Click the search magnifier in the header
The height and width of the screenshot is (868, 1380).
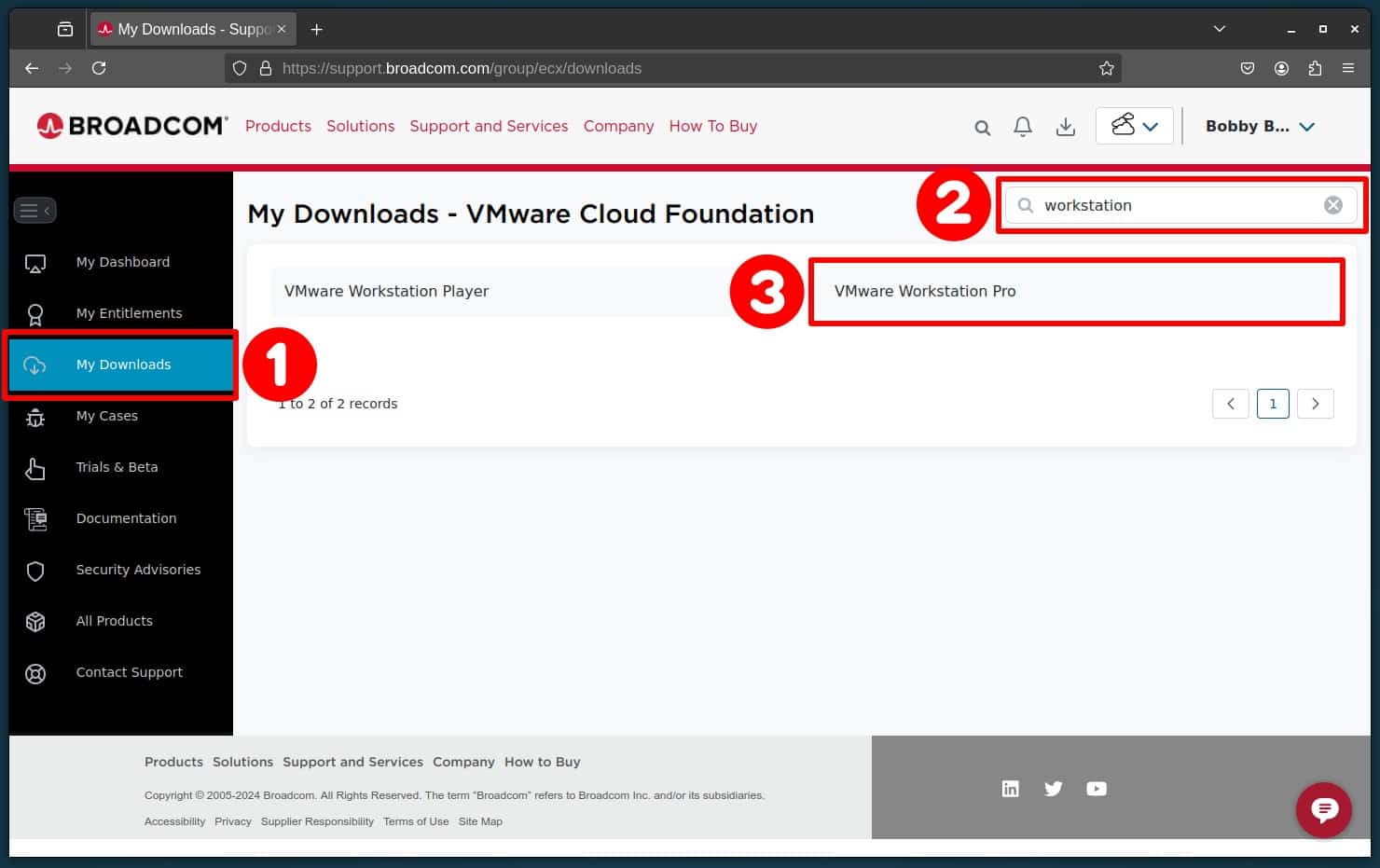[982, 126]
